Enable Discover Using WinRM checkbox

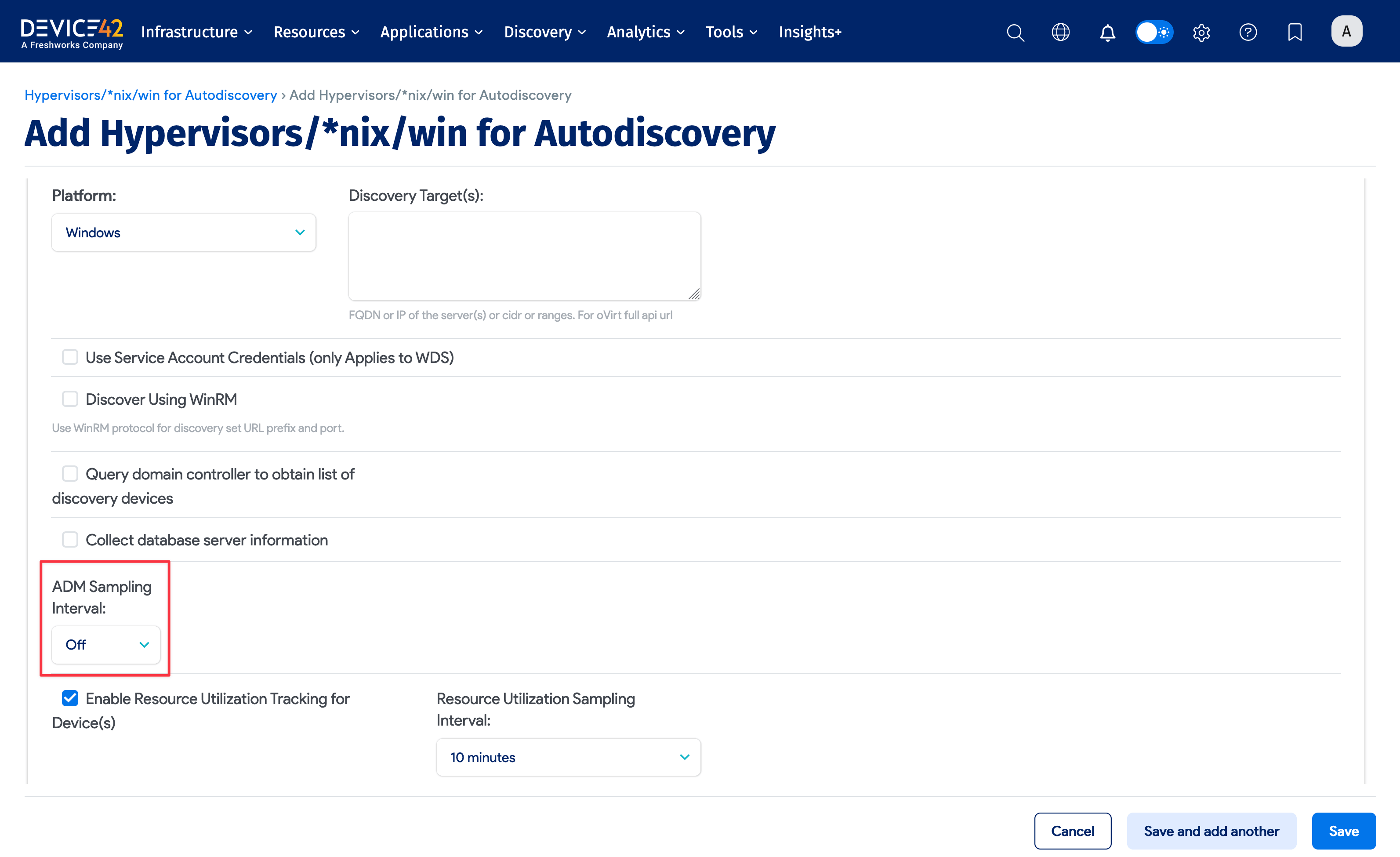point(70,399)
